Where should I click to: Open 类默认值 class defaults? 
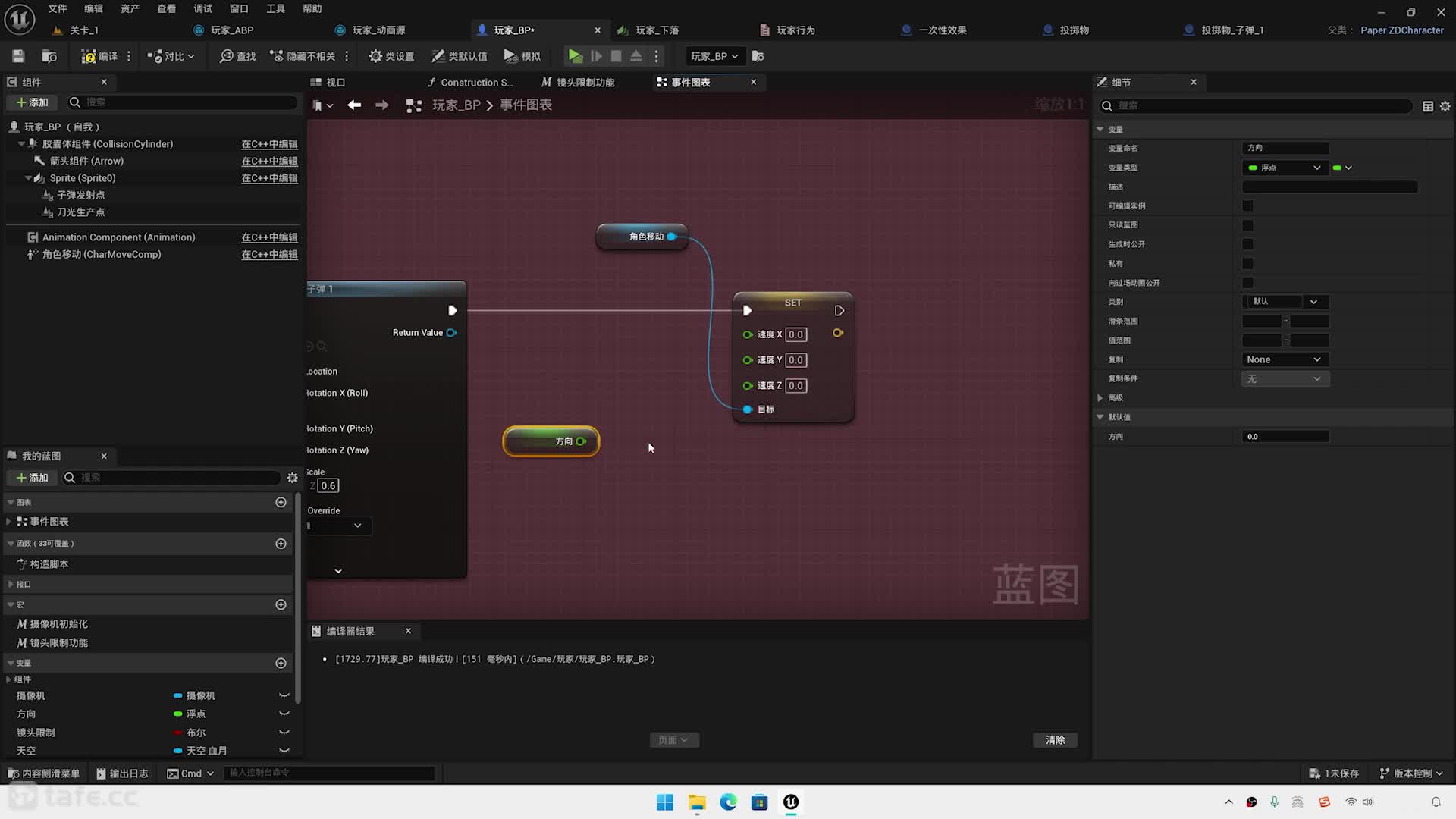coord(460,56)
